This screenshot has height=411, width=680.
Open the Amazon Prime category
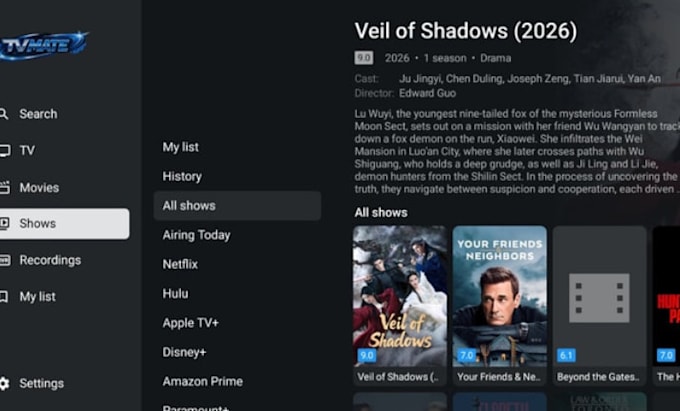tap(203, 382)
